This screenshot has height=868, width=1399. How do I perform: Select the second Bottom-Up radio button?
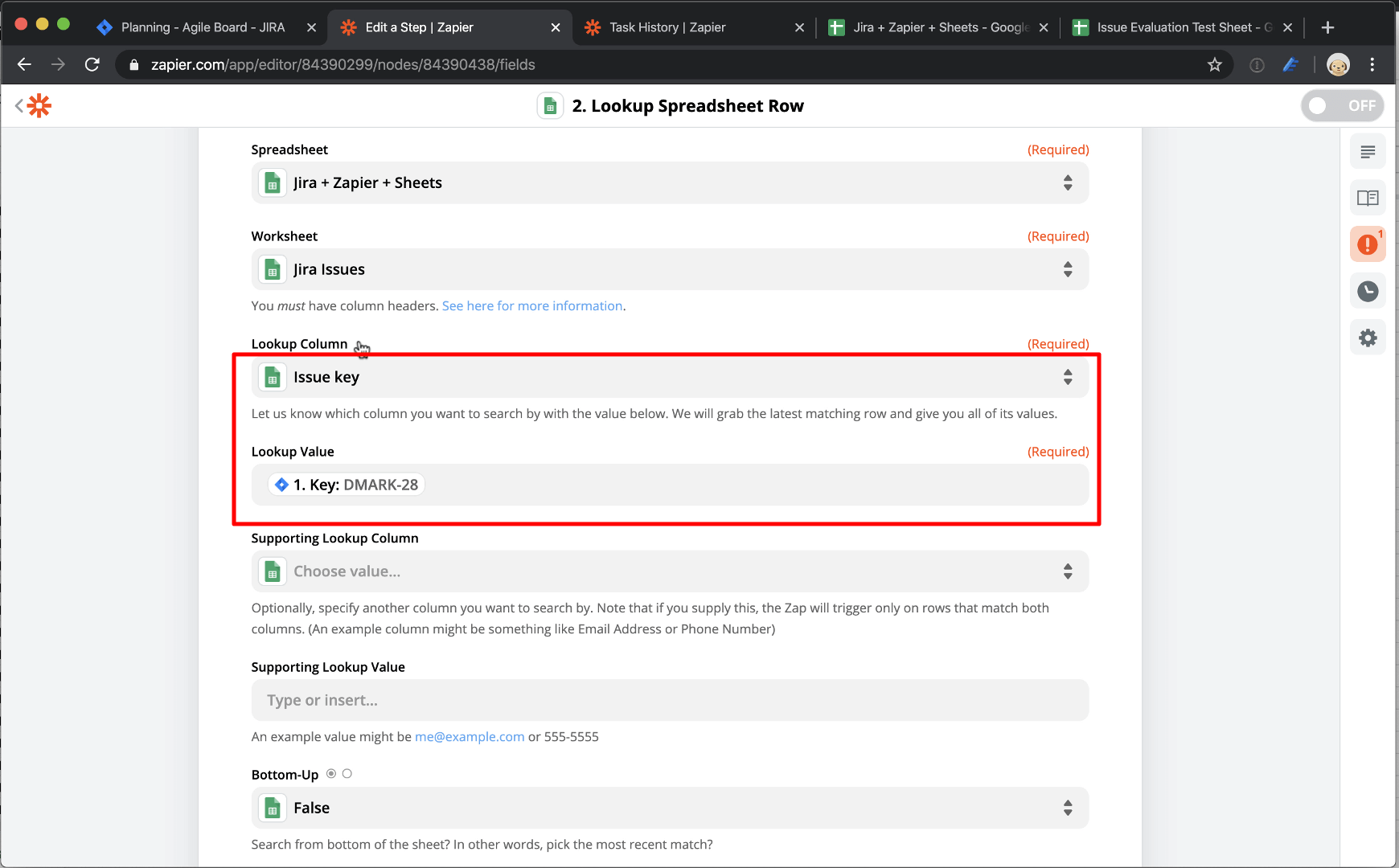tap(347, 774)
